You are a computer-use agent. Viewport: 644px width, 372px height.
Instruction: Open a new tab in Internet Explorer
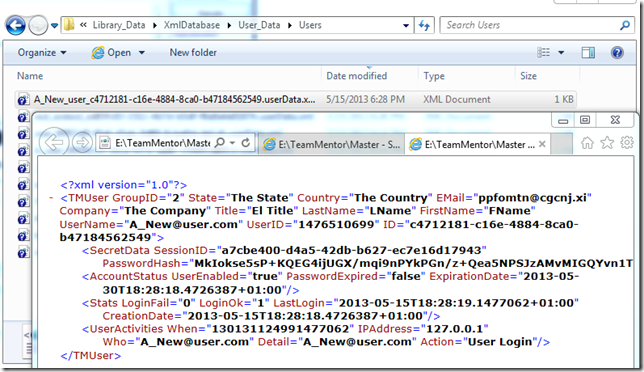561,144
